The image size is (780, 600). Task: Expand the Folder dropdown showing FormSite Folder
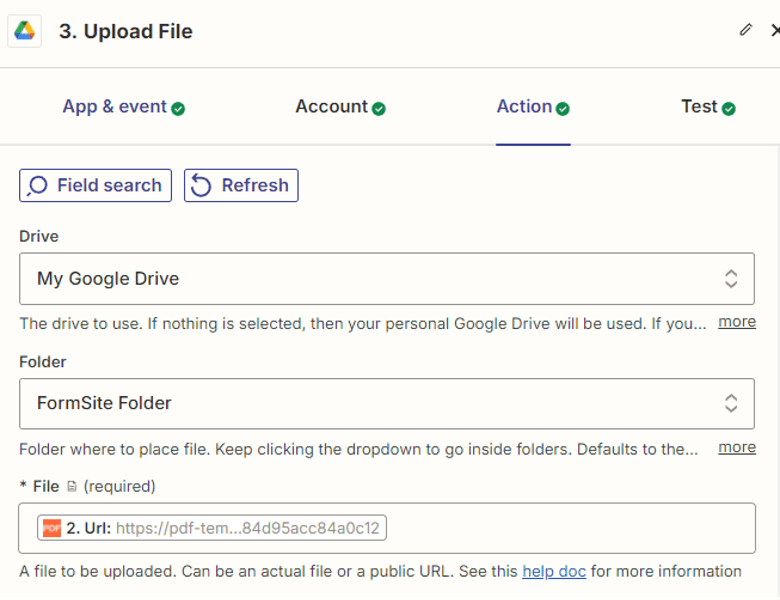[386, 403]
